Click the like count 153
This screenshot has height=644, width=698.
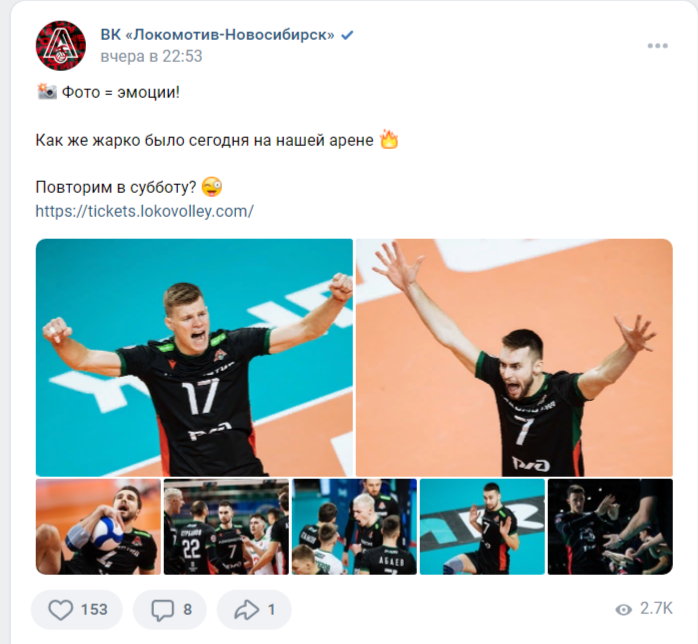94,610
